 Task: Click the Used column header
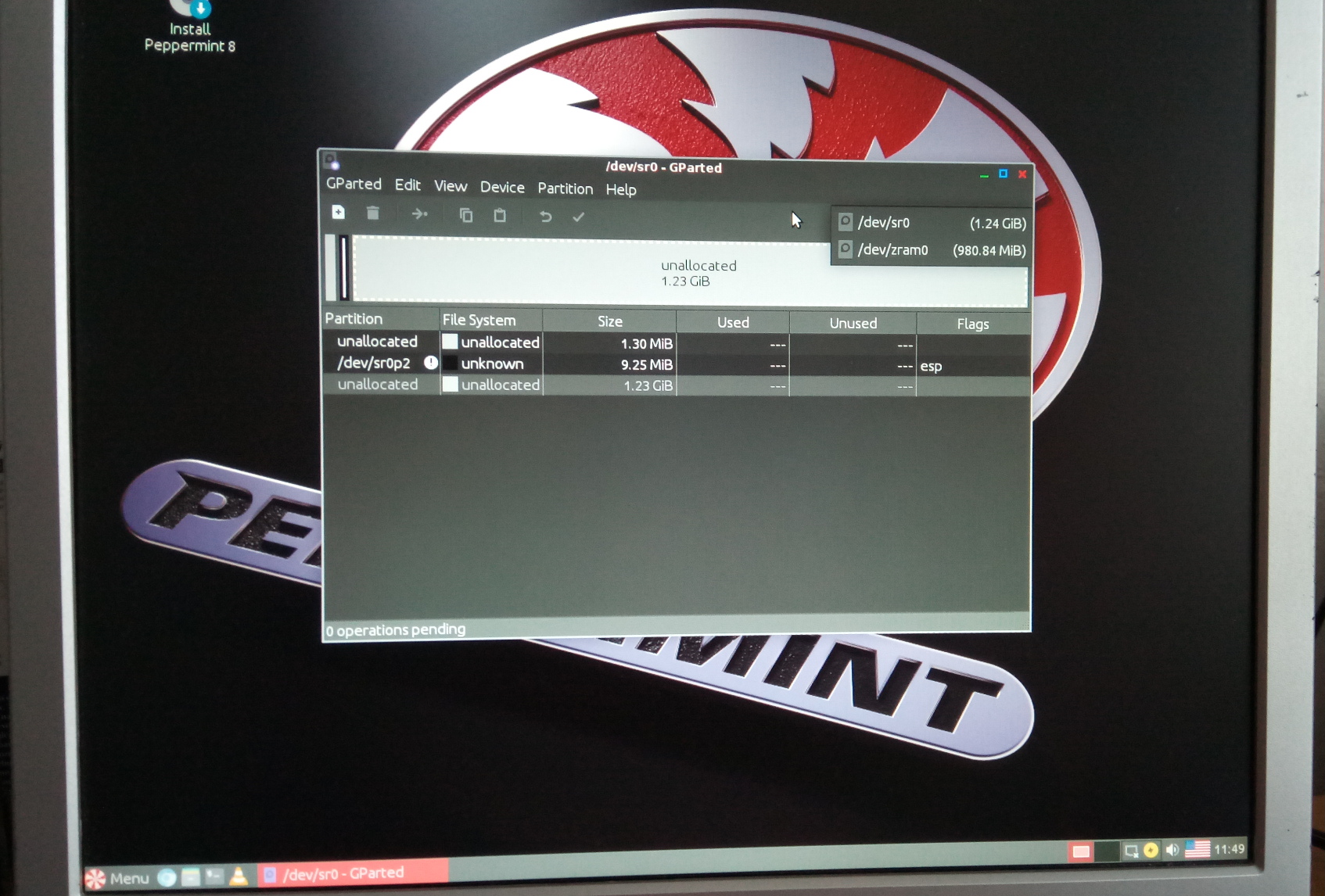point(733,322)
